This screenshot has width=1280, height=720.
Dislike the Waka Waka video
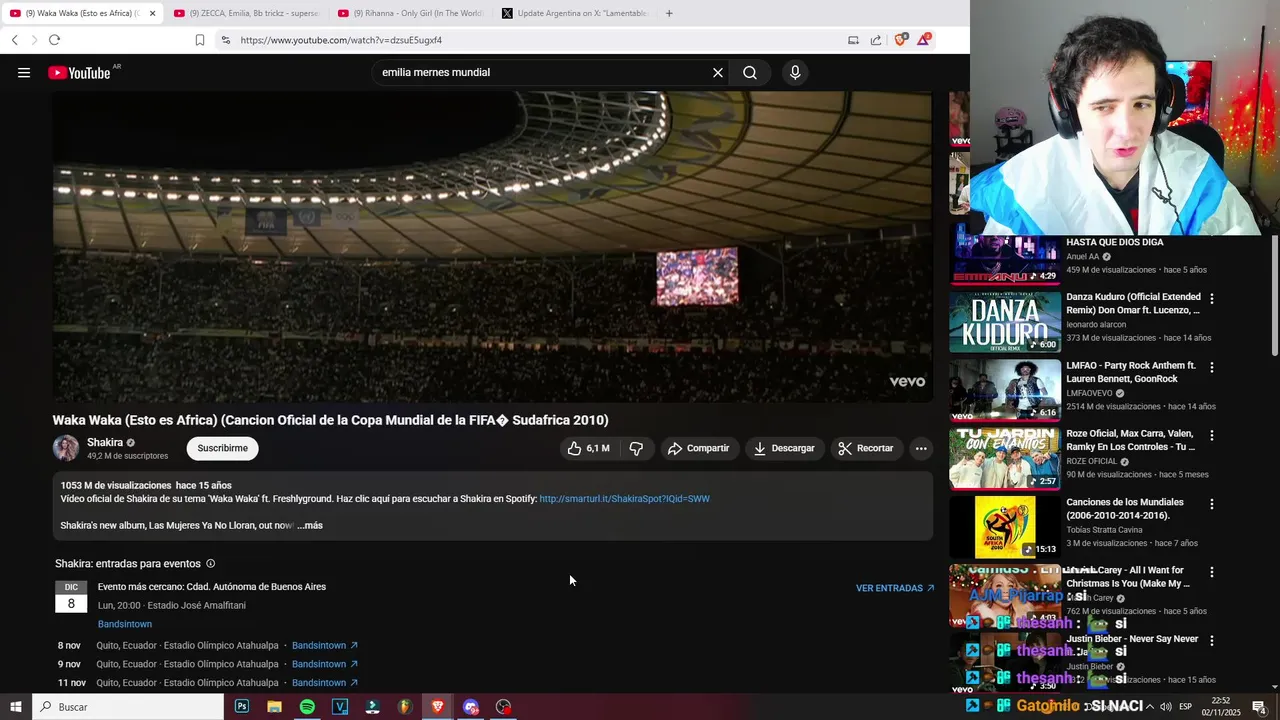(x=636, y=448)
